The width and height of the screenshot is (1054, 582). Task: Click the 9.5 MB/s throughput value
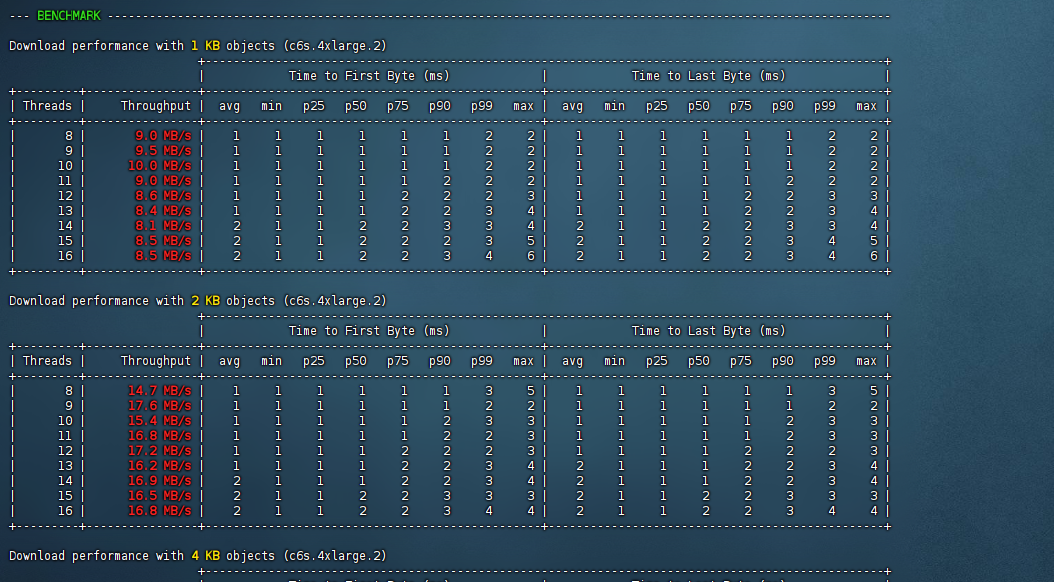pyautogui.click(x=163, y=151)
